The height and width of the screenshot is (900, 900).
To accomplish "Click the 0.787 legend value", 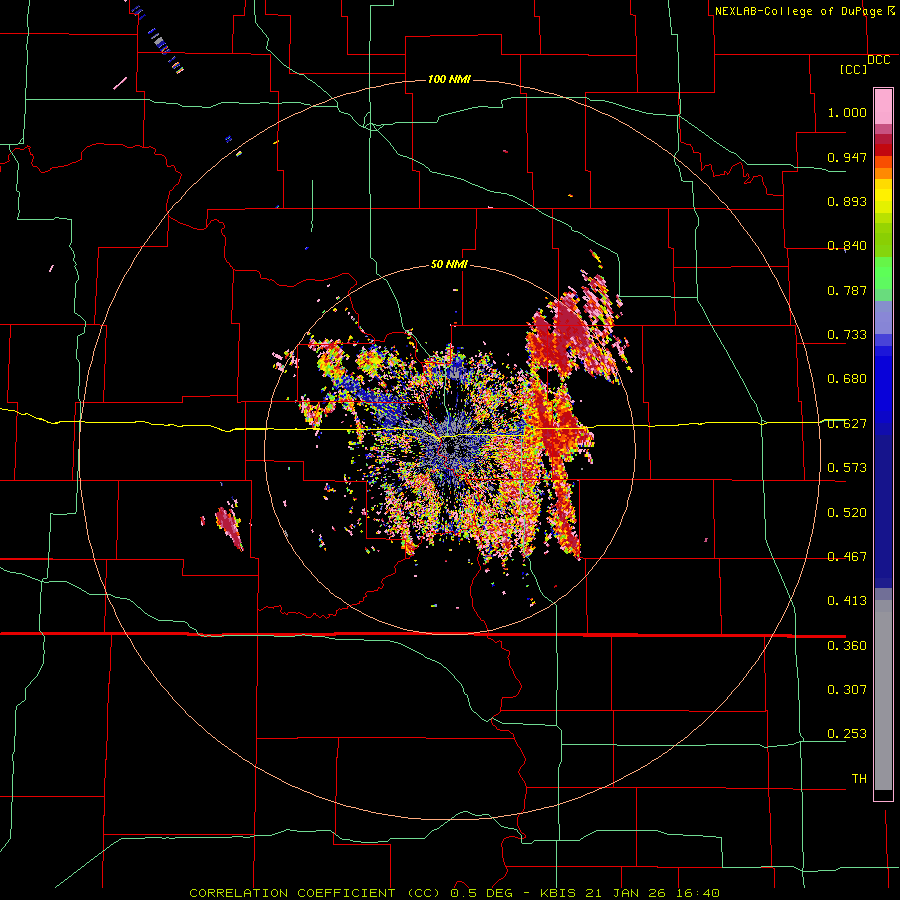I will point(847,290).
